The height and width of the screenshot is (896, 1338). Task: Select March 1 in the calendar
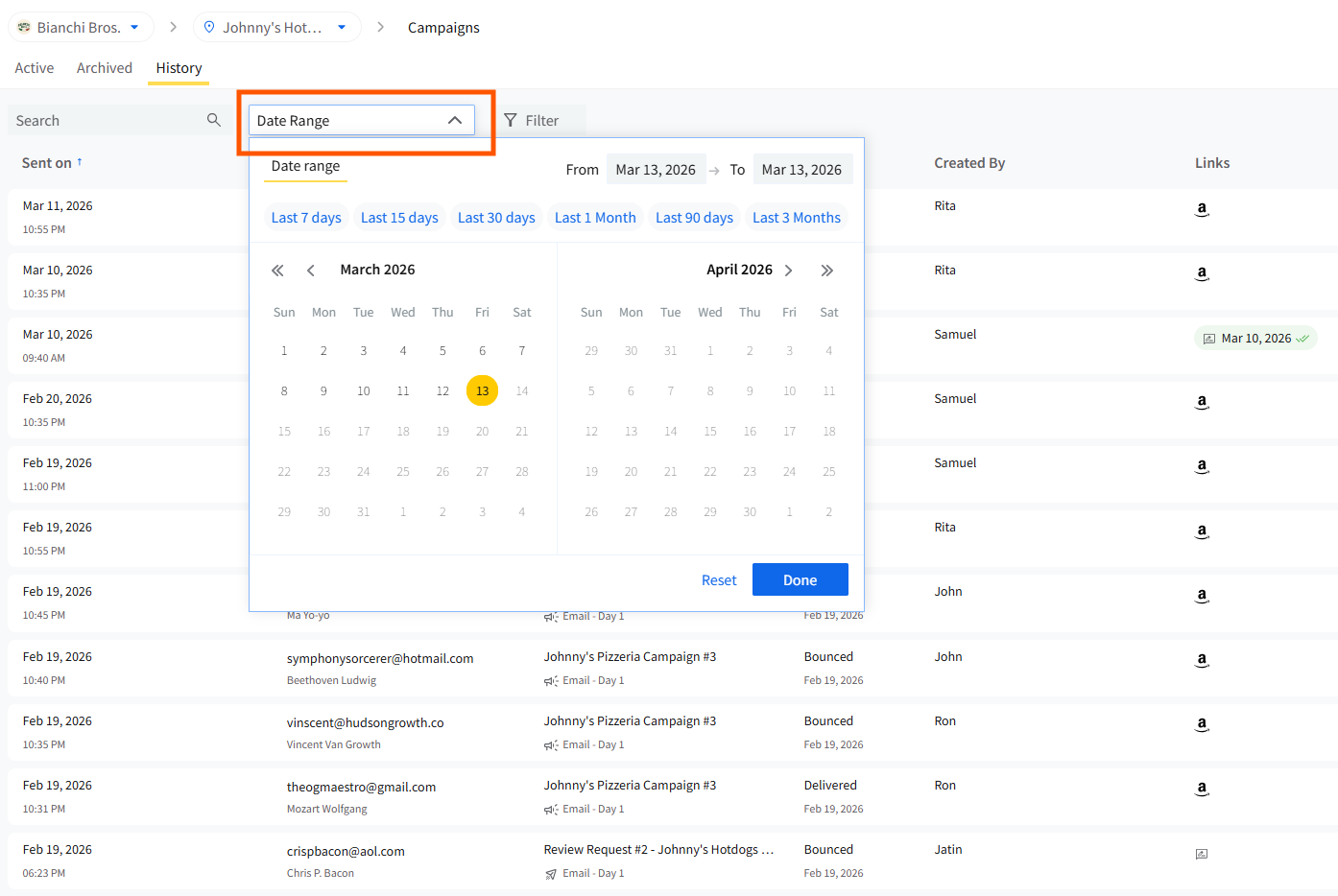284,350
